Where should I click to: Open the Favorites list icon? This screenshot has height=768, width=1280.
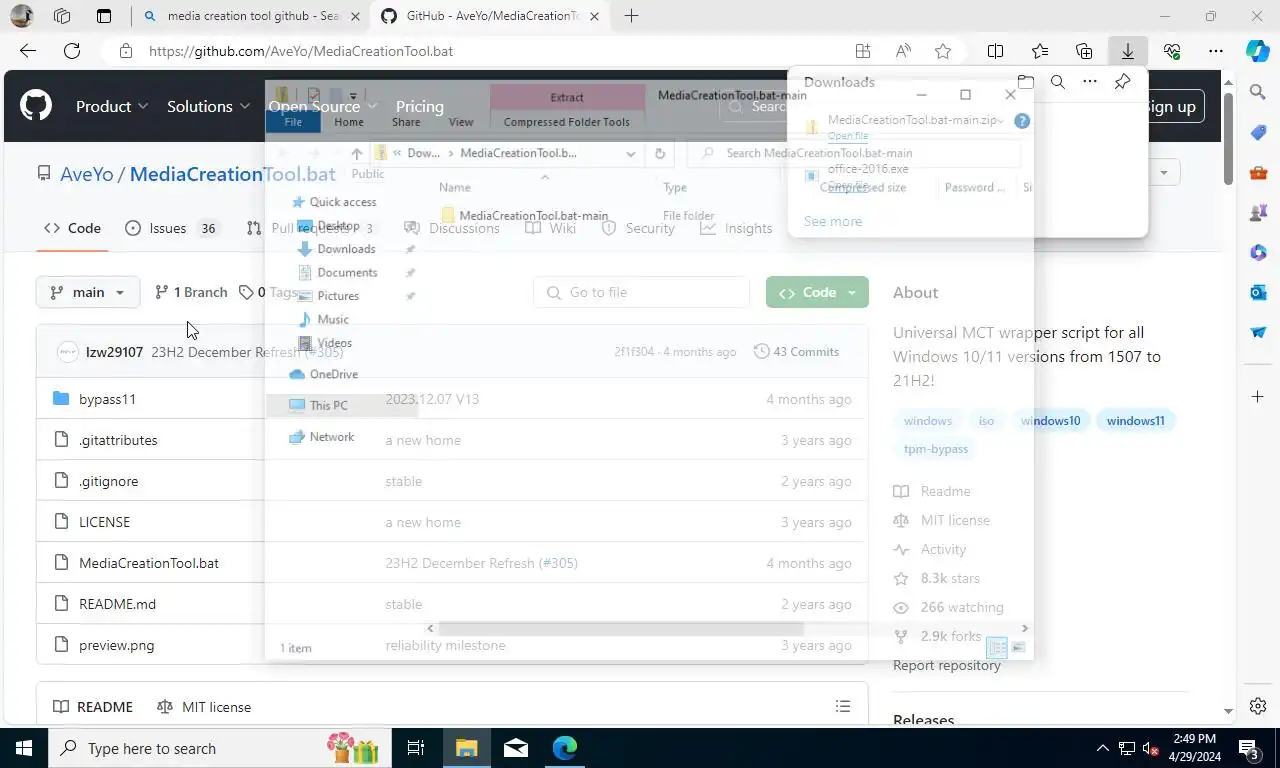coord(1040,51)
